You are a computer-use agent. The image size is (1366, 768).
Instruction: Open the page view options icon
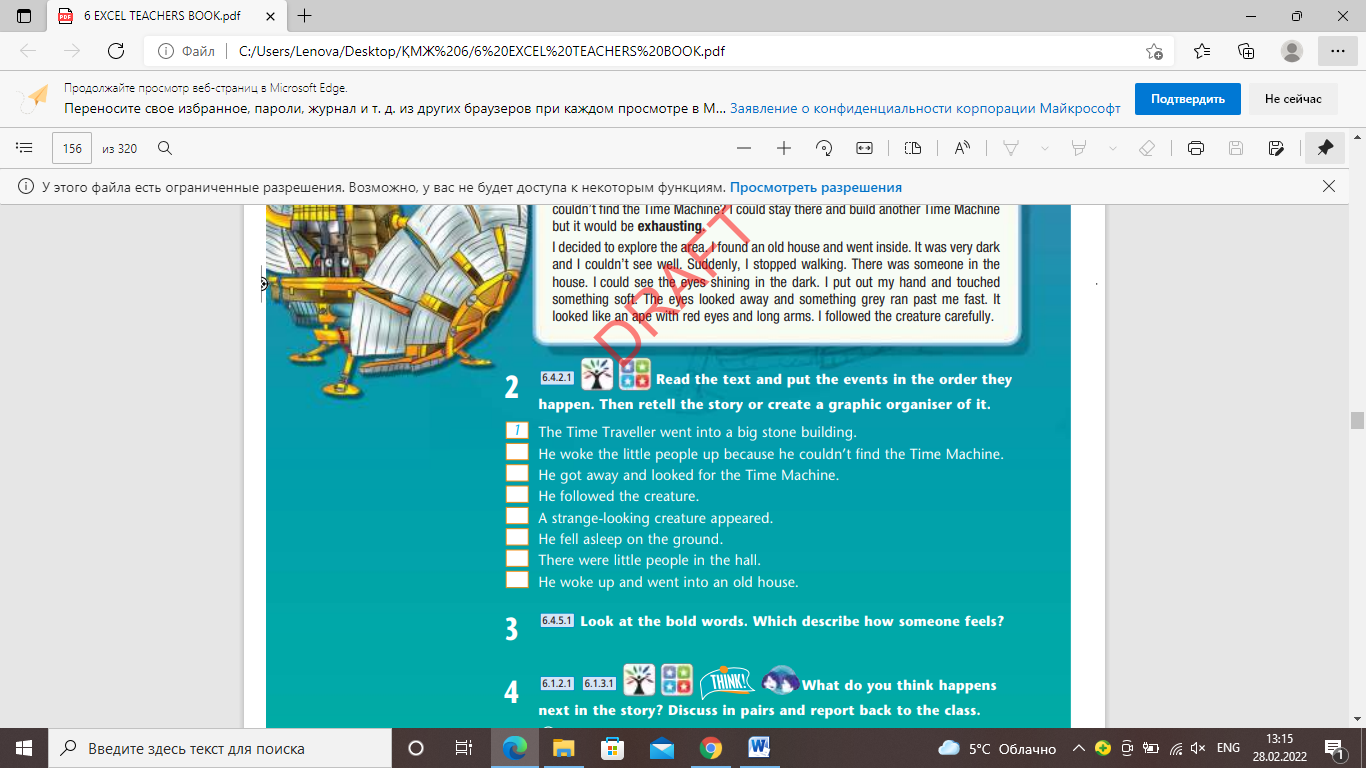pos(912,148)
